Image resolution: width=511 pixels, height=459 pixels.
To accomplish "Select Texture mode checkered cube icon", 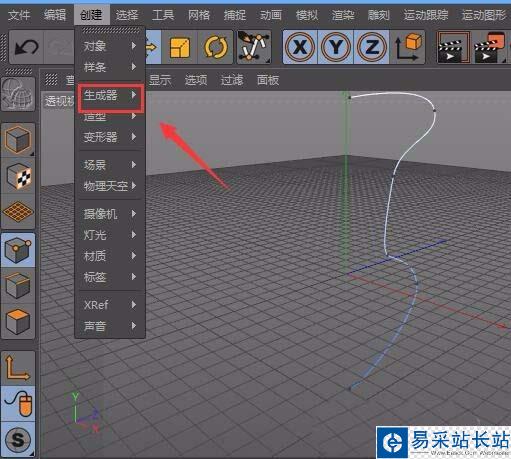I will 18,176.
